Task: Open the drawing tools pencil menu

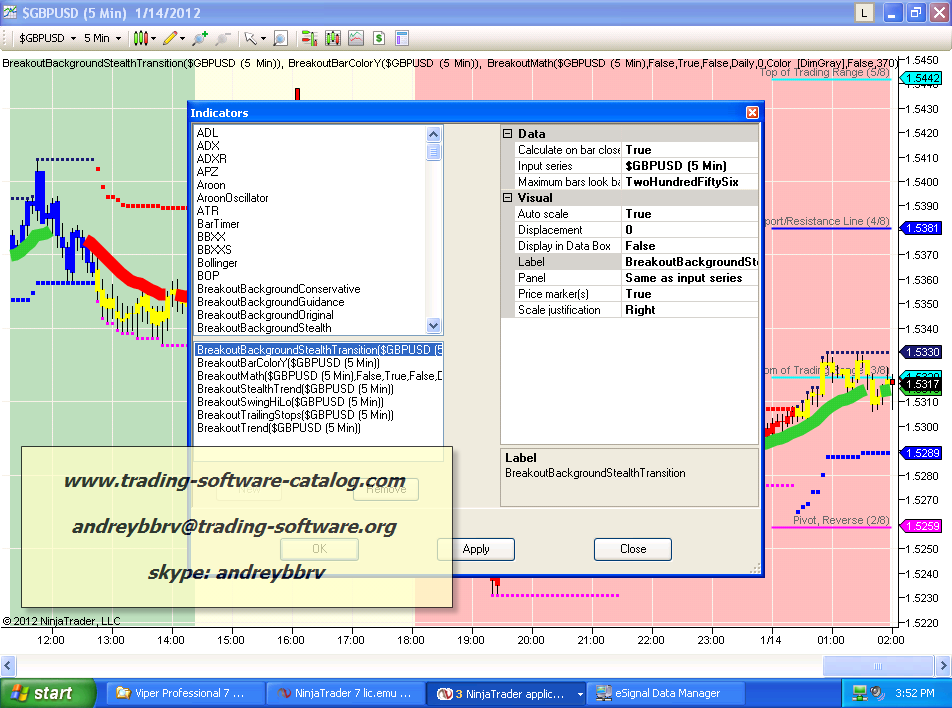Action: (174, 38)
